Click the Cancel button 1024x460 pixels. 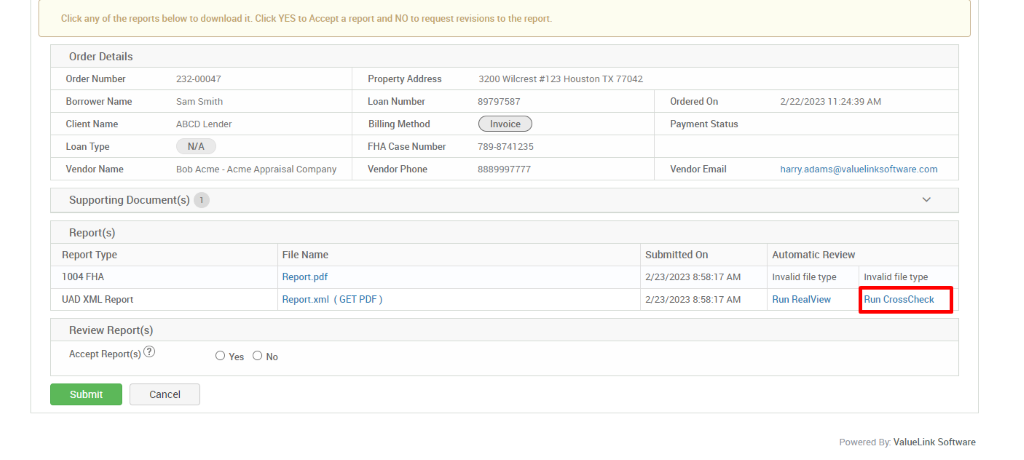[x=165, y=394]
